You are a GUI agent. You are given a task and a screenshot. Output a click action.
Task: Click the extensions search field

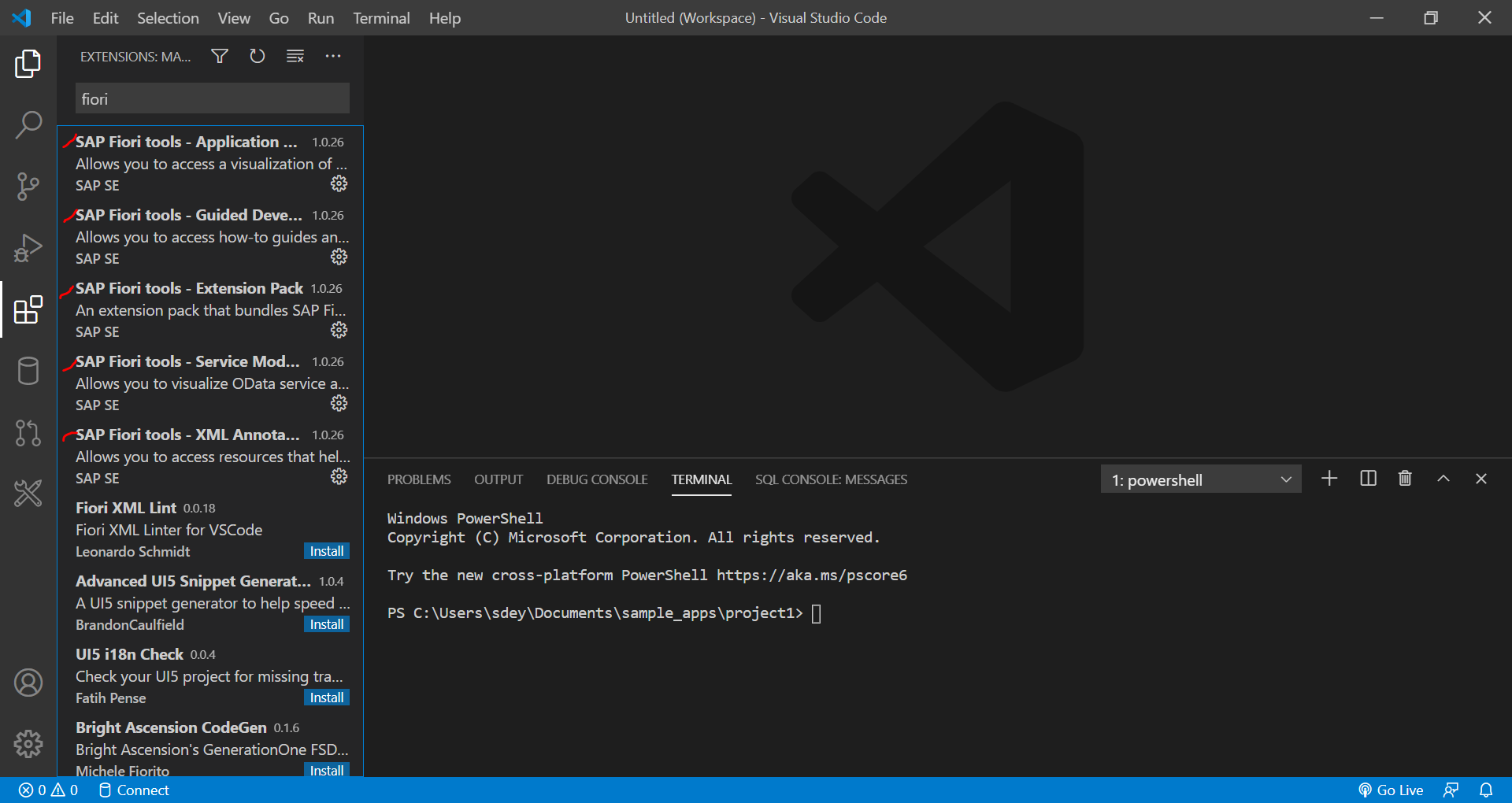click(x=212, y=99)
